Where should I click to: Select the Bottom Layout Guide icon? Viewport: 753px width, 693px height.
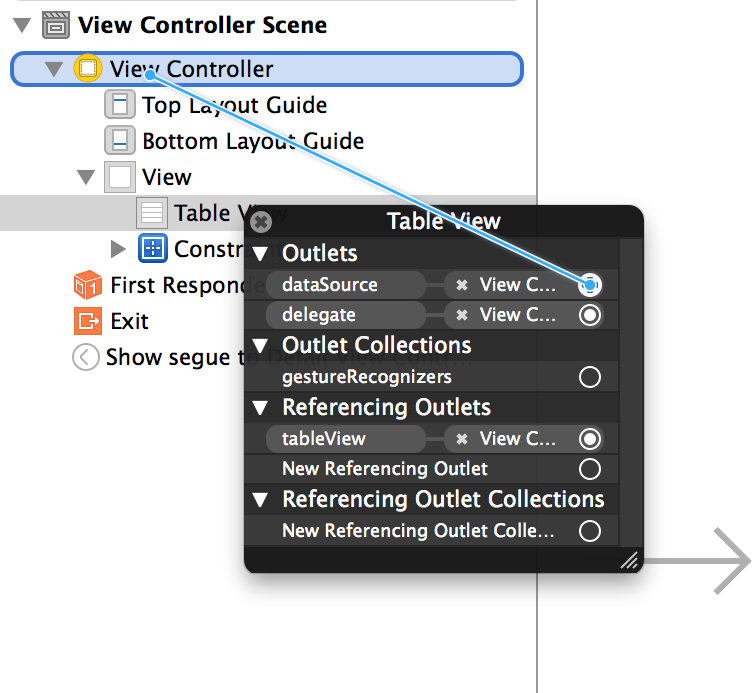tap(120, 141)
